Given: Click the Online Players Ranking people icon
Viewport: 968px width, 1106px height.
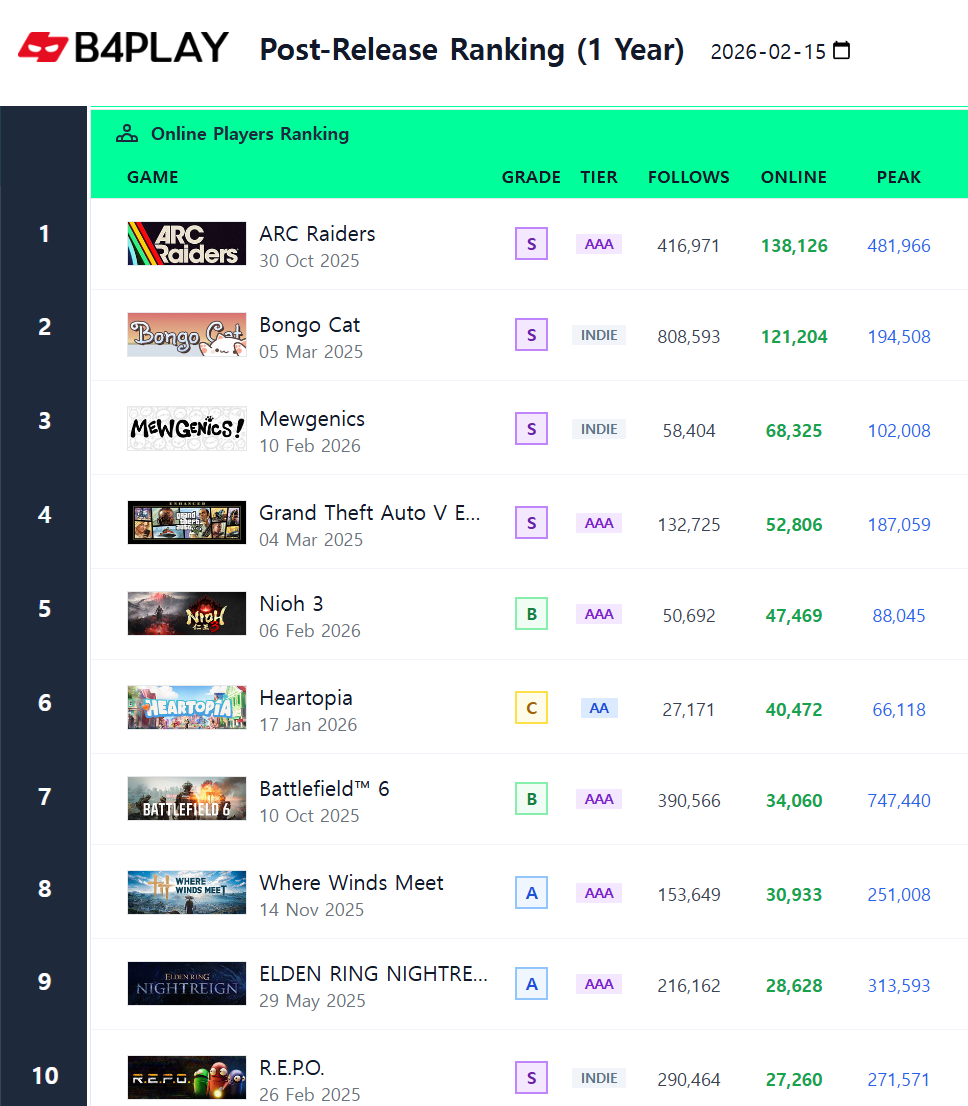Looking at the screenshot, I should point(127,133).
